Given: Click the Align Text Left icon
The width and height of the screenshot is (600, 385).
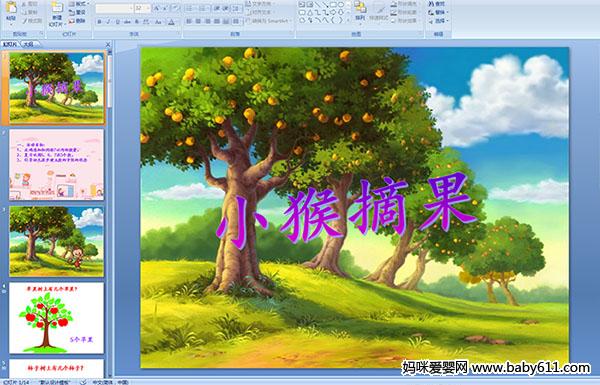Looking at the screenshot, I should [189, 21].
